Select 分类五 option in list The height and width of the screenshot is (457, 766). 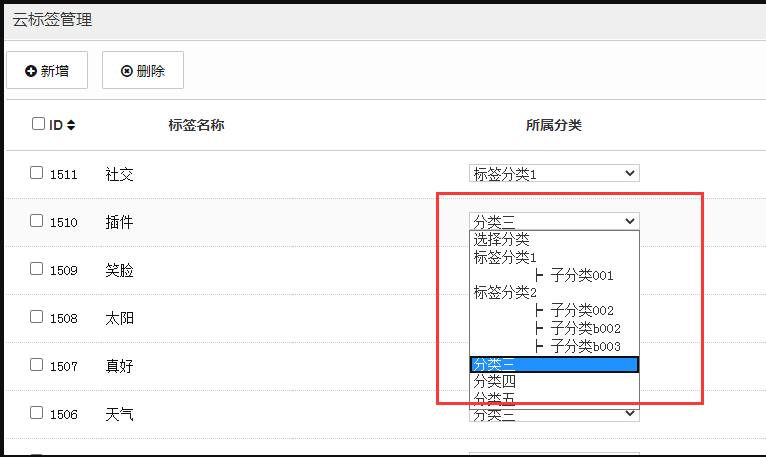(554, 398)
